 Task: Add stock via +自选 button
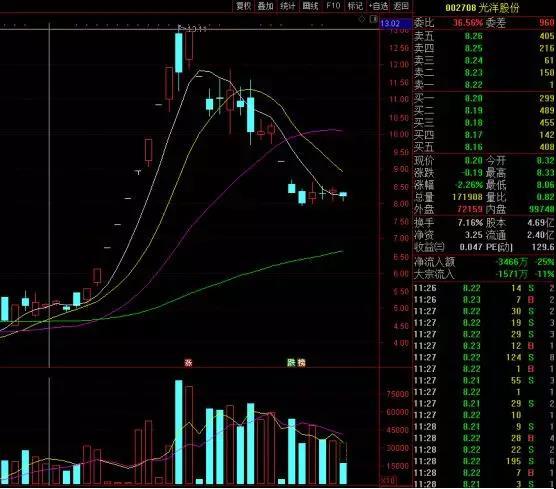tap(378, 6)
